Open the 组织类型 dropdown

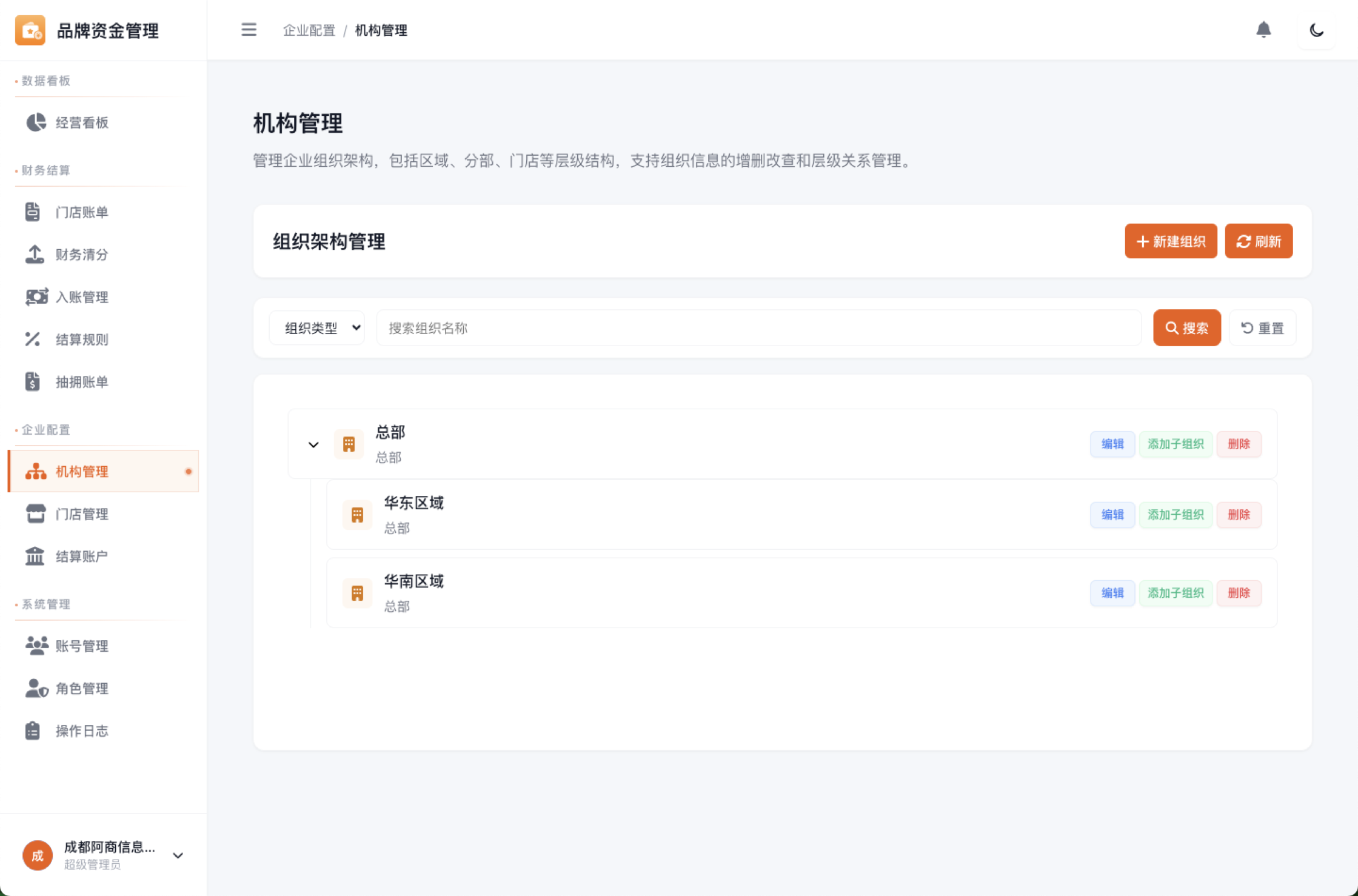(x=317, y=328)
